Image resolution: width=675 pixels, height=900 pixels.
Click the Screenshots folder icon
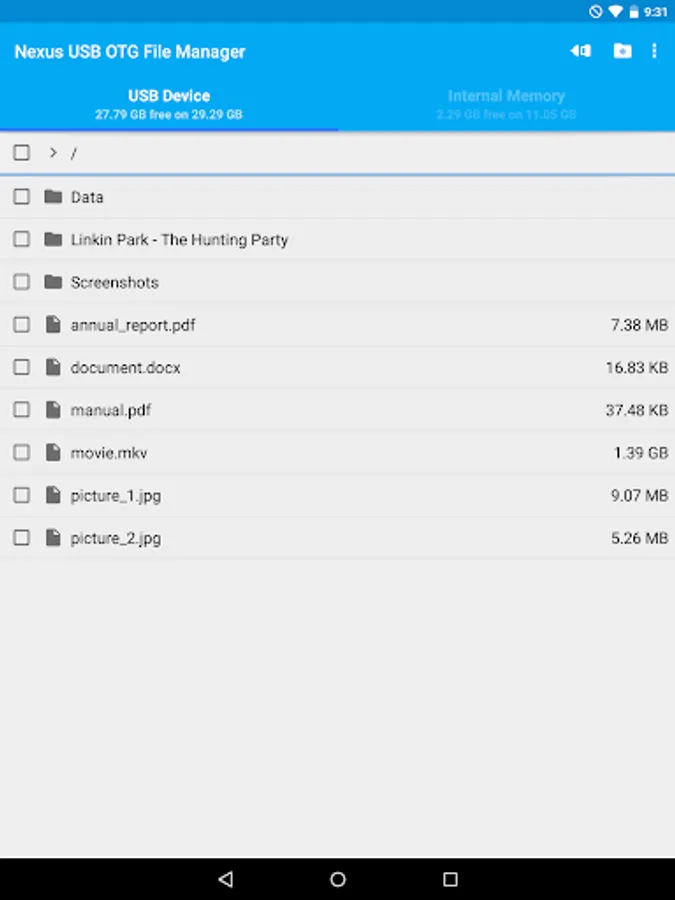pos(53,282)
